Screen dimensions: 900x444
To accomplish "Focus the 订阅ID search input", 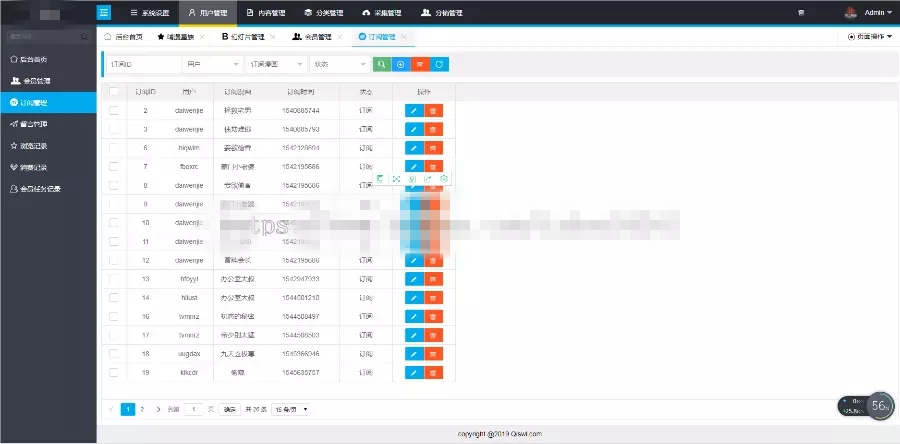I will [x=143, y=64].
